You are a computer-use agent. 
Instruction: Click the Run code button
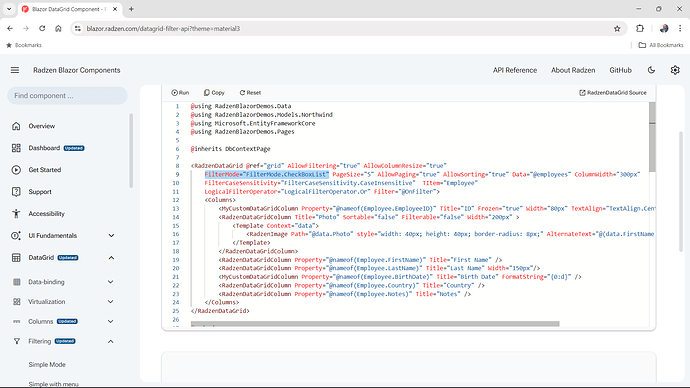pyautogui.click(x=180, y=93)
